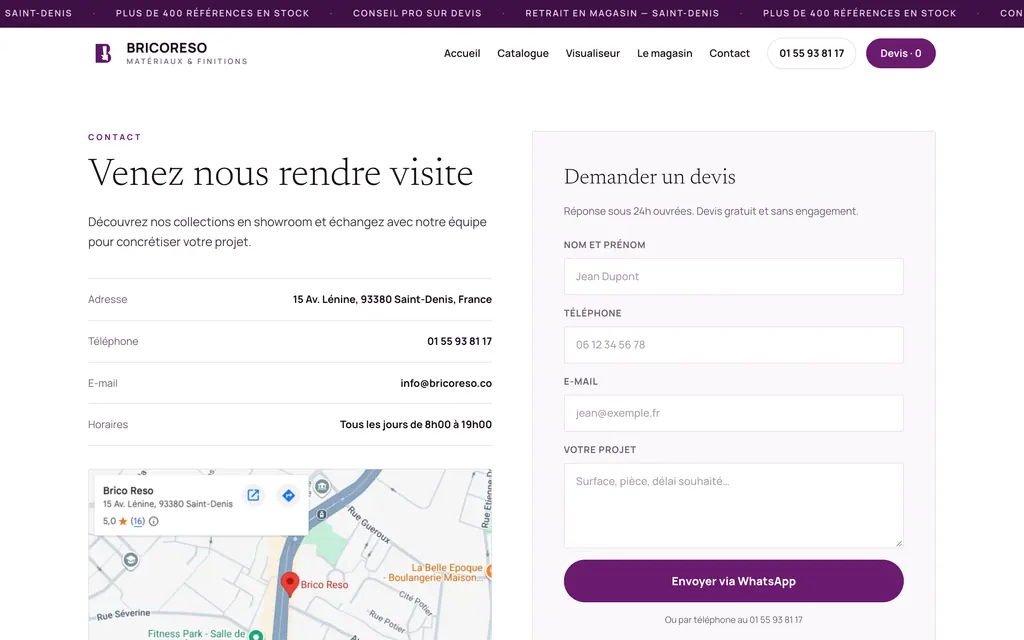Viewport: 1024px width, 640px height.
Task: Open the (16) reviews link on map card
Action: [x=137, y=521]
